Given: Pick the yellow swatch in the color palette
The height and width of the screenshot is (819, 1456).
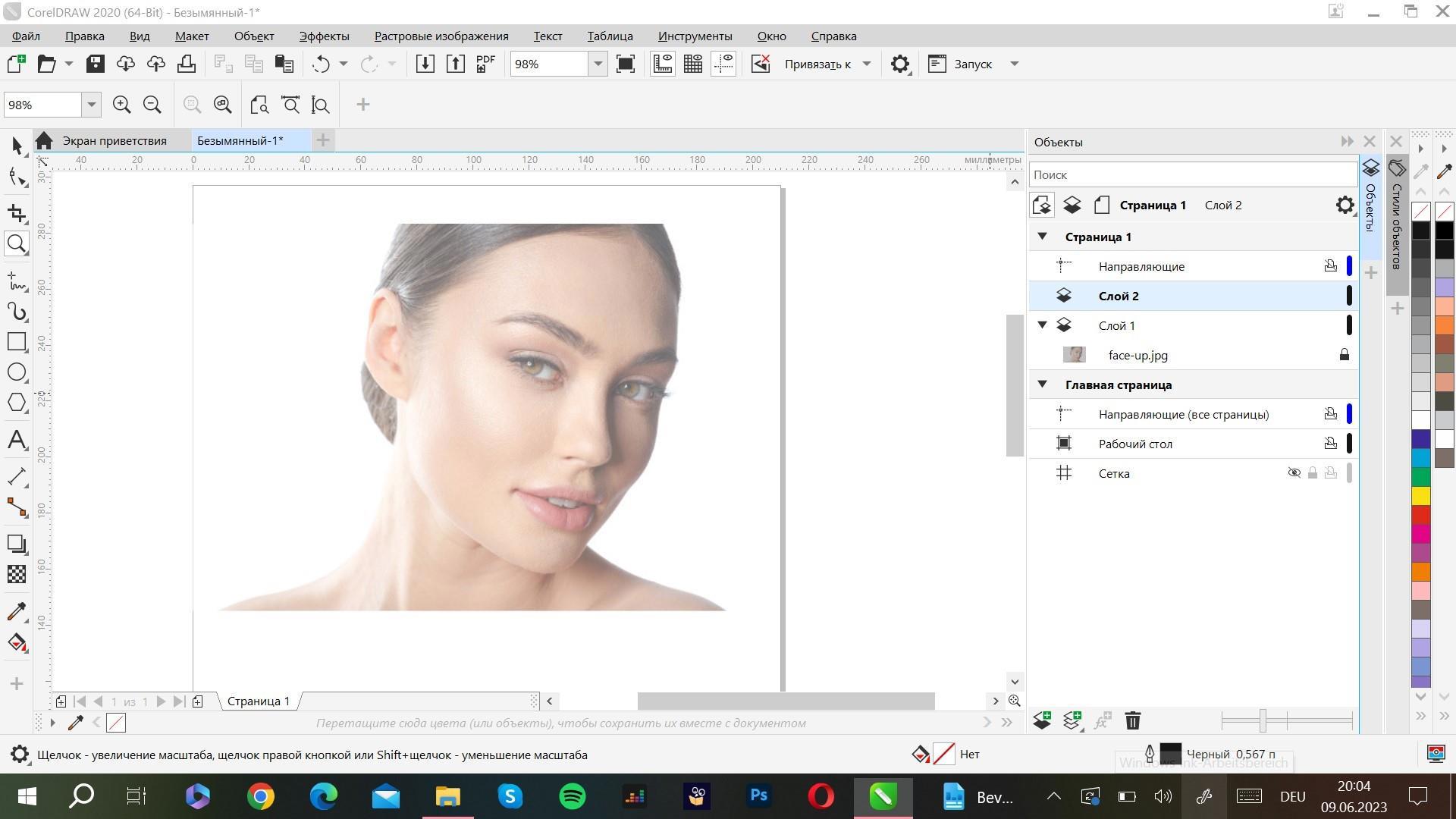Looking at the screenshot, I should 1420,496.
